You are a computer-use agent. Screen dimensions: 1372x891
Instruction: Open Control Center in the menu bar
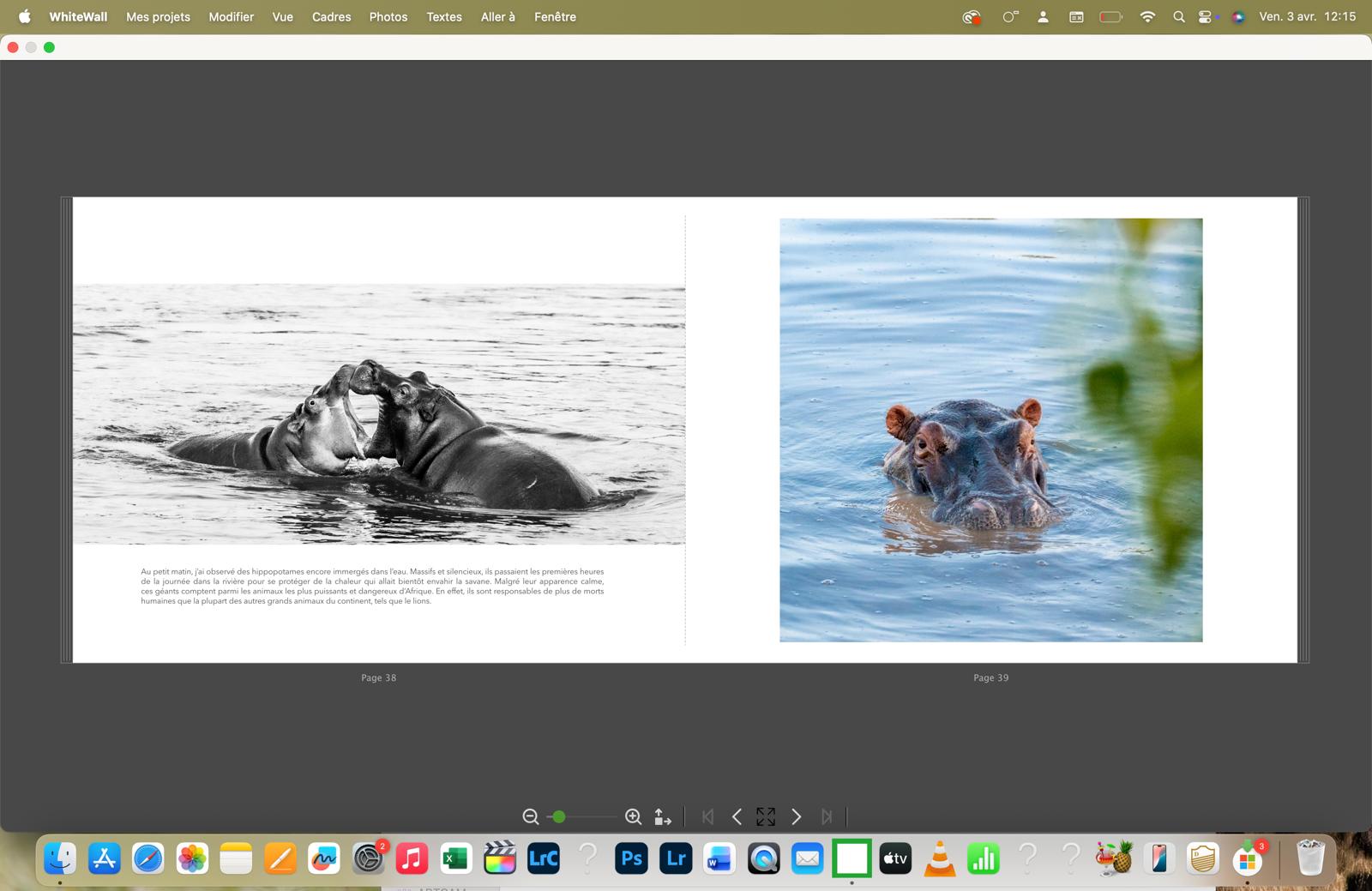1207,16
